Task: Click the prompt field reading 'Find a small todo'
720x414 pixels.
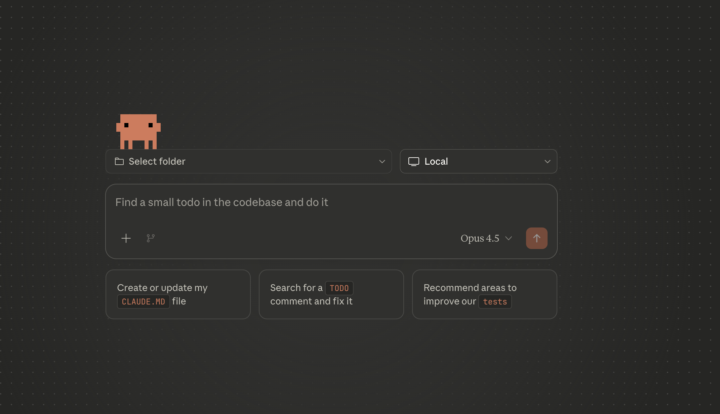Action: tap(331, 202)
